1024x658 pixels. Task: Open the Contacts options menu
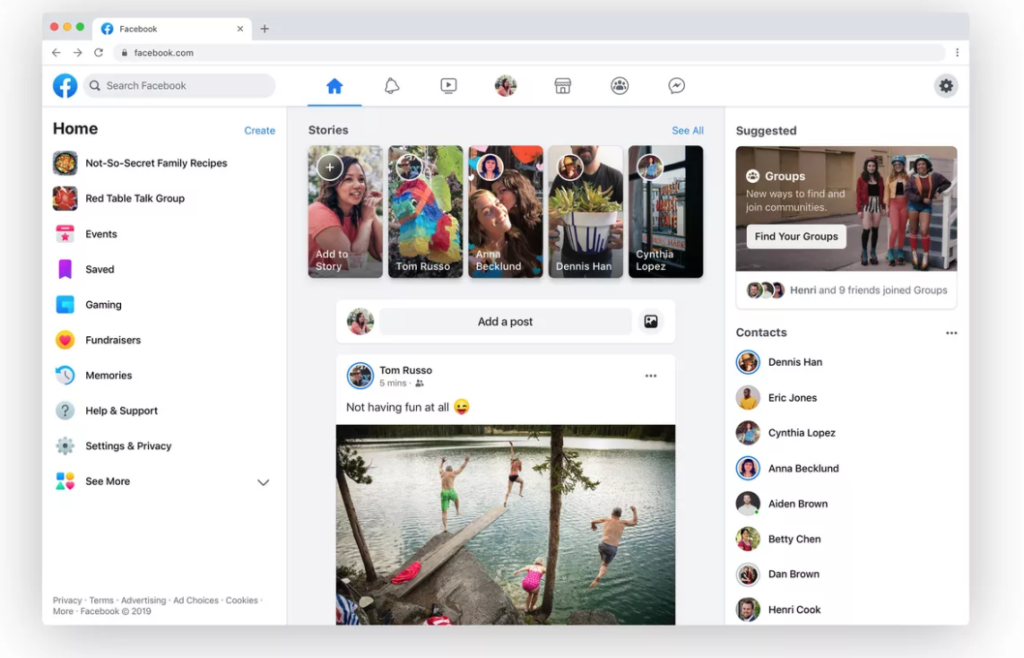(x=951, y=332)
